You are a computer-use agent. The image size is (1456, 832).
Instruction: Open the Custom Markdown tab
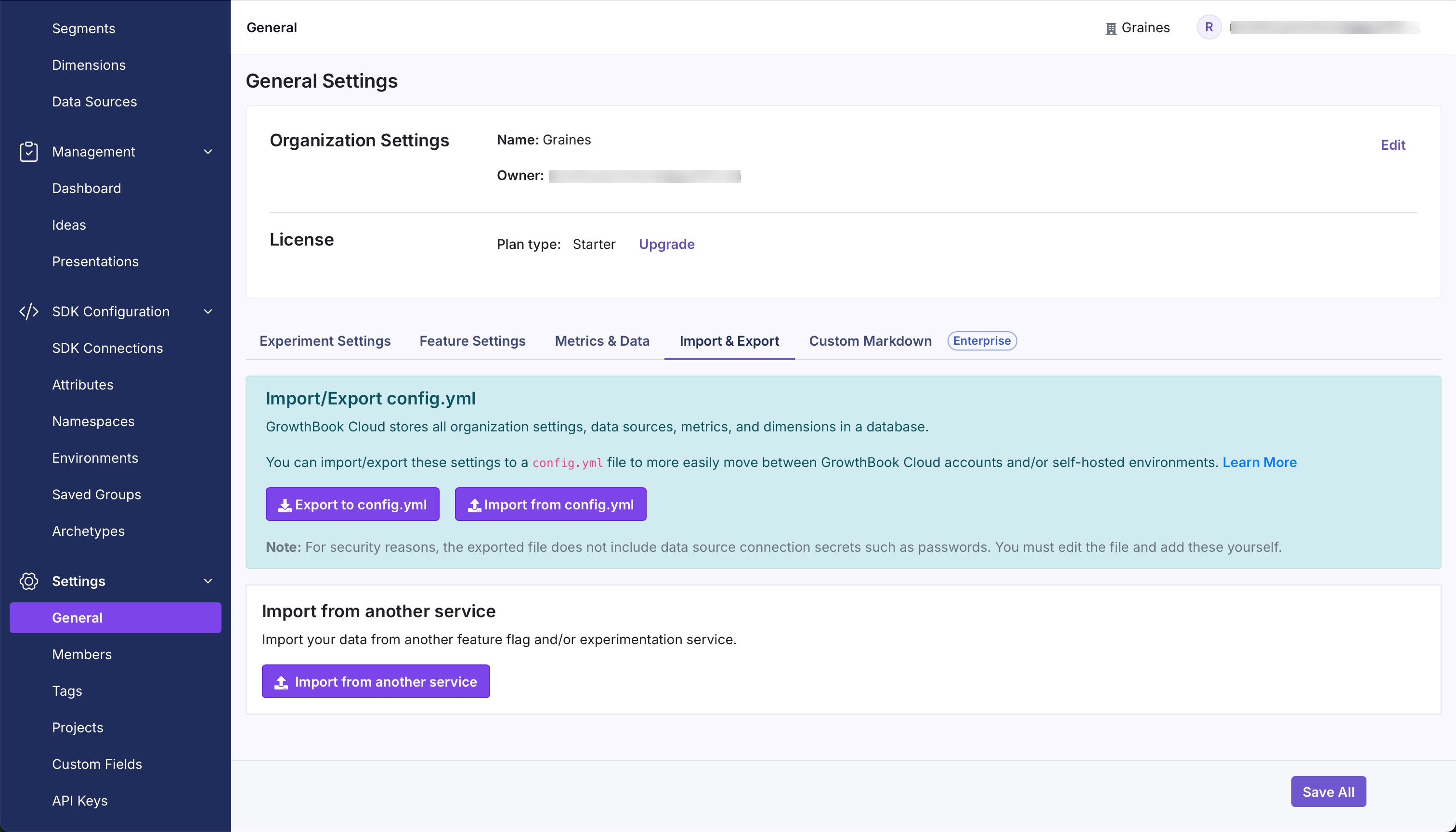[x=871, y=341]
